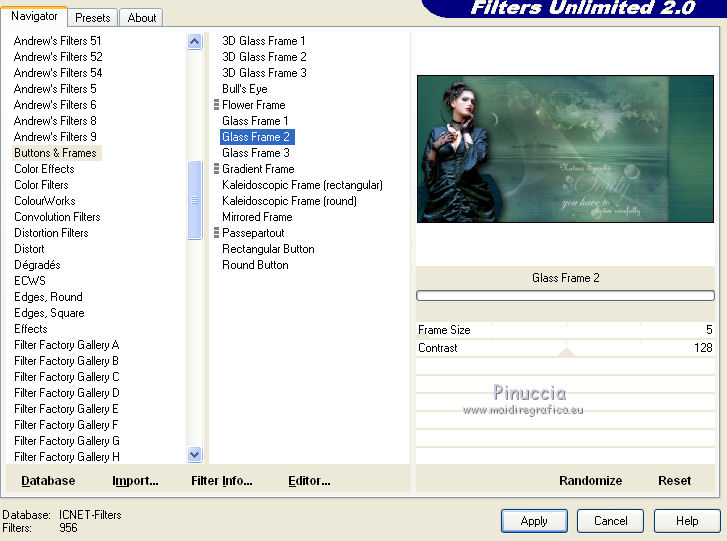Viewport: 727px width, 541px height.
Task: Select Buttons & Frames category
Action: (x=56, y=153)
